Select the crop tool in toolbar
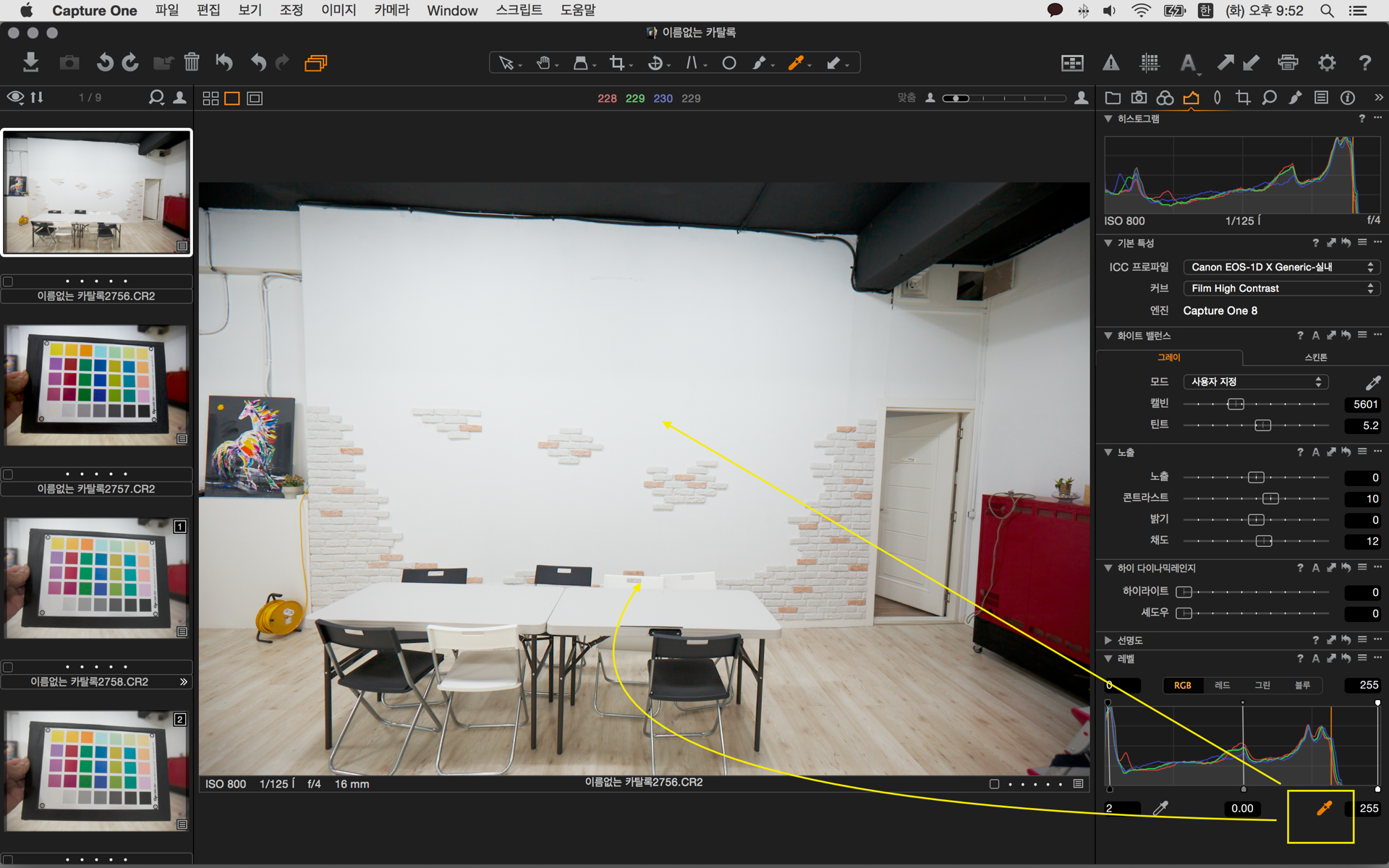 pyautogui.click(x=616, y=63)
